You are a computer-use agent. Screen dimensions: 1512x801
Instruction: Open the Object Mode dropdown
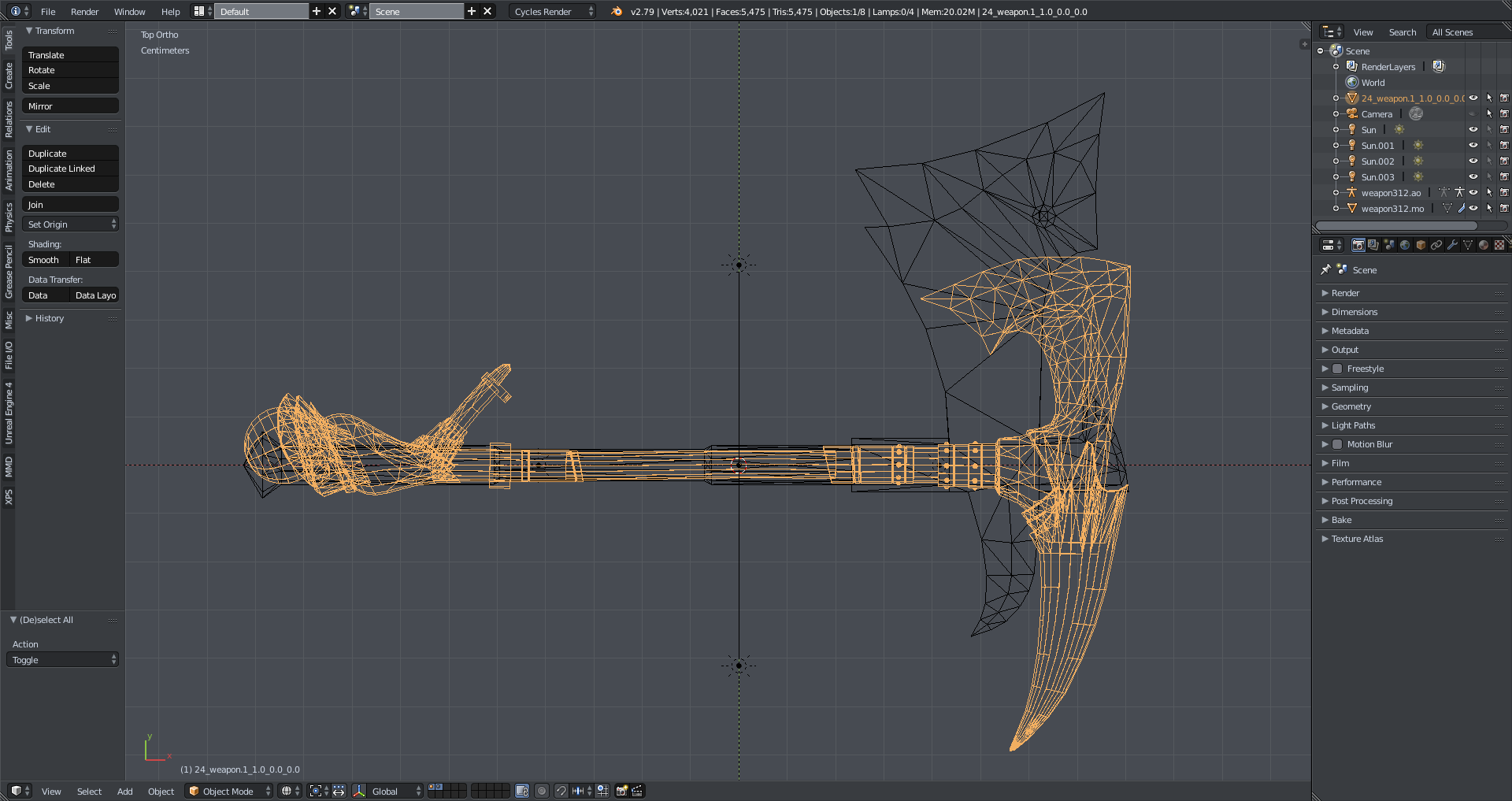229,791
